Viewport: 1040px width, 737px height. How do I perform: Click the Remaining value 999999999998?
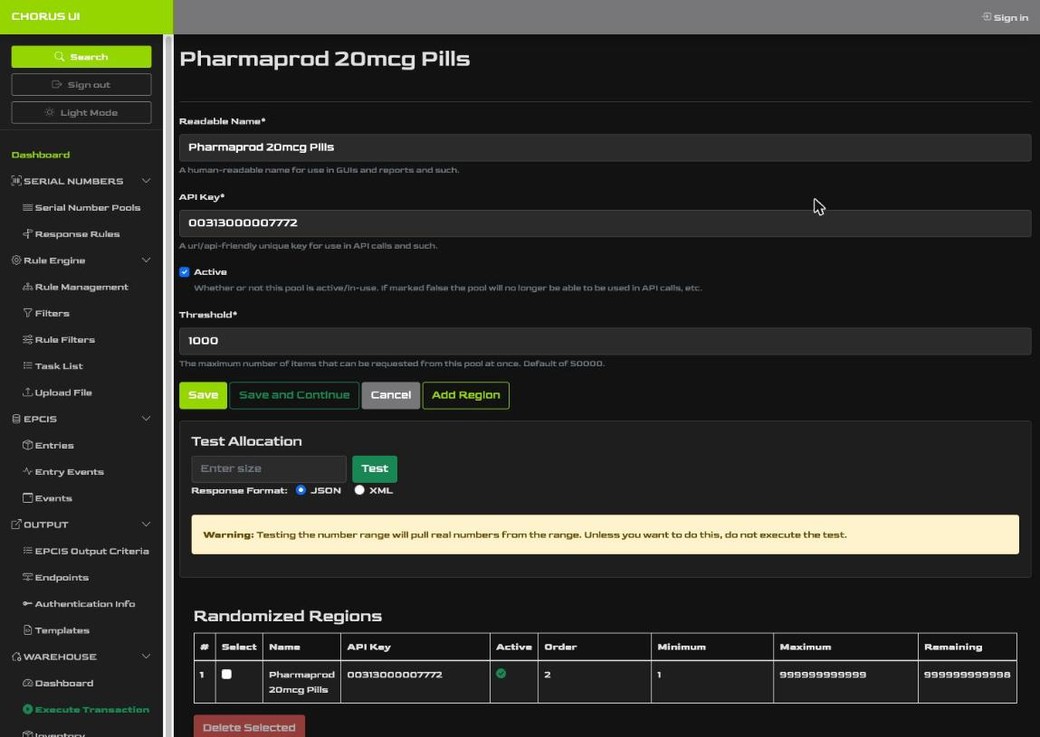(x=967, y=675)
